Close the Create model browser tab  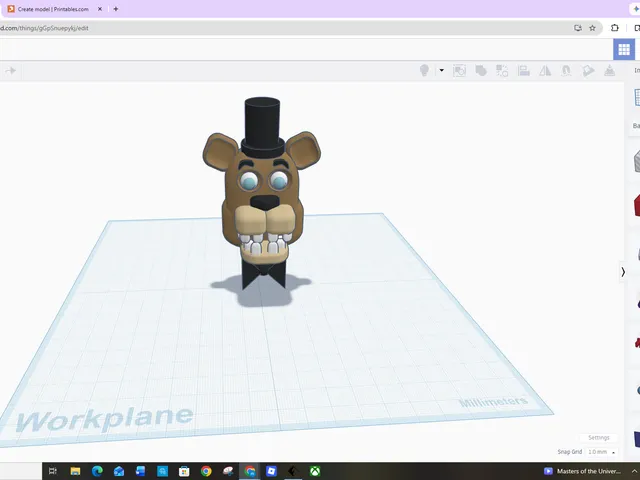100,9
